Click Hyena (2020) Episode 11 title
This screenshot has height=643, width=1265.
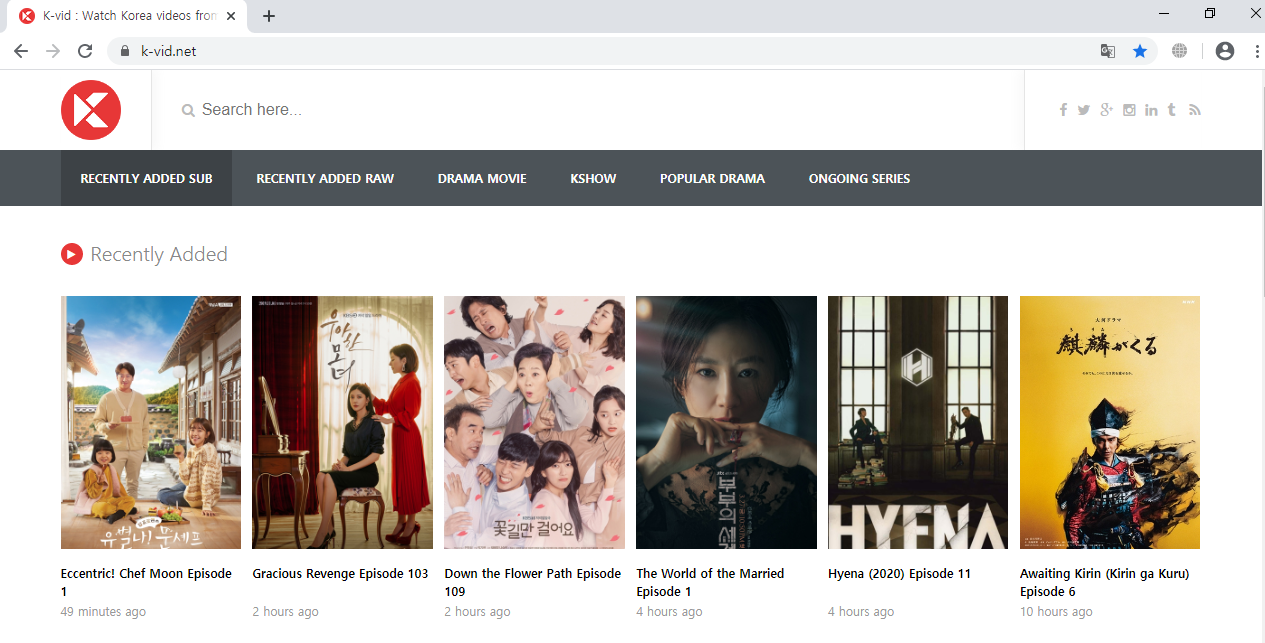point(899,574)
